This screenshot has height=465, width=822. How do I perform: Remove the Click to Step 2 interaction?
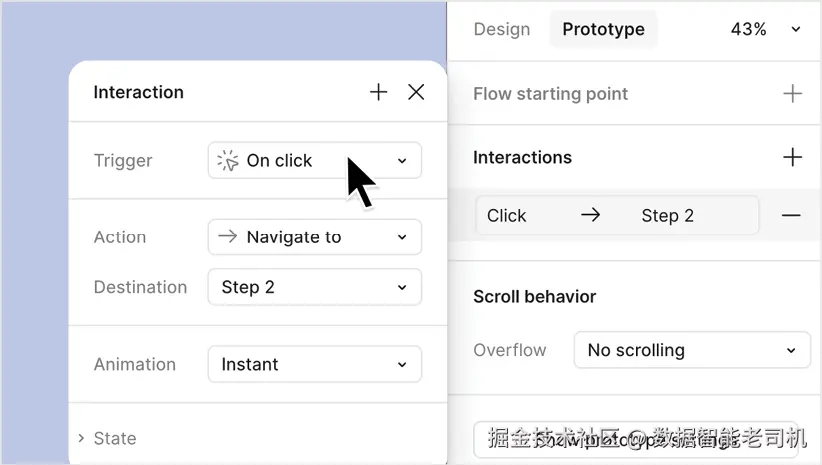click(x=791, y=216)
